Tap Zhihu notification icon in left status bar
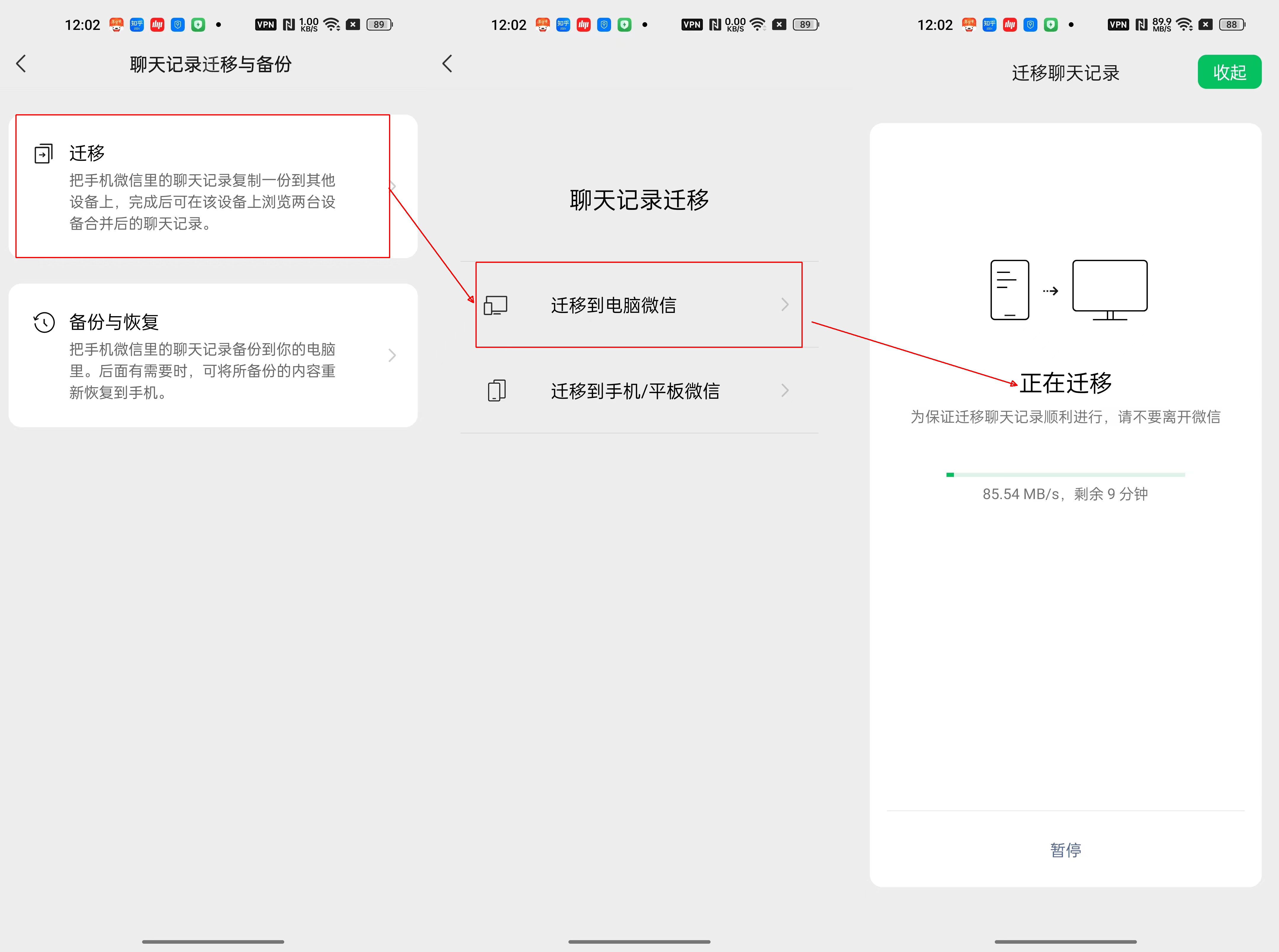 click(136, 25)
